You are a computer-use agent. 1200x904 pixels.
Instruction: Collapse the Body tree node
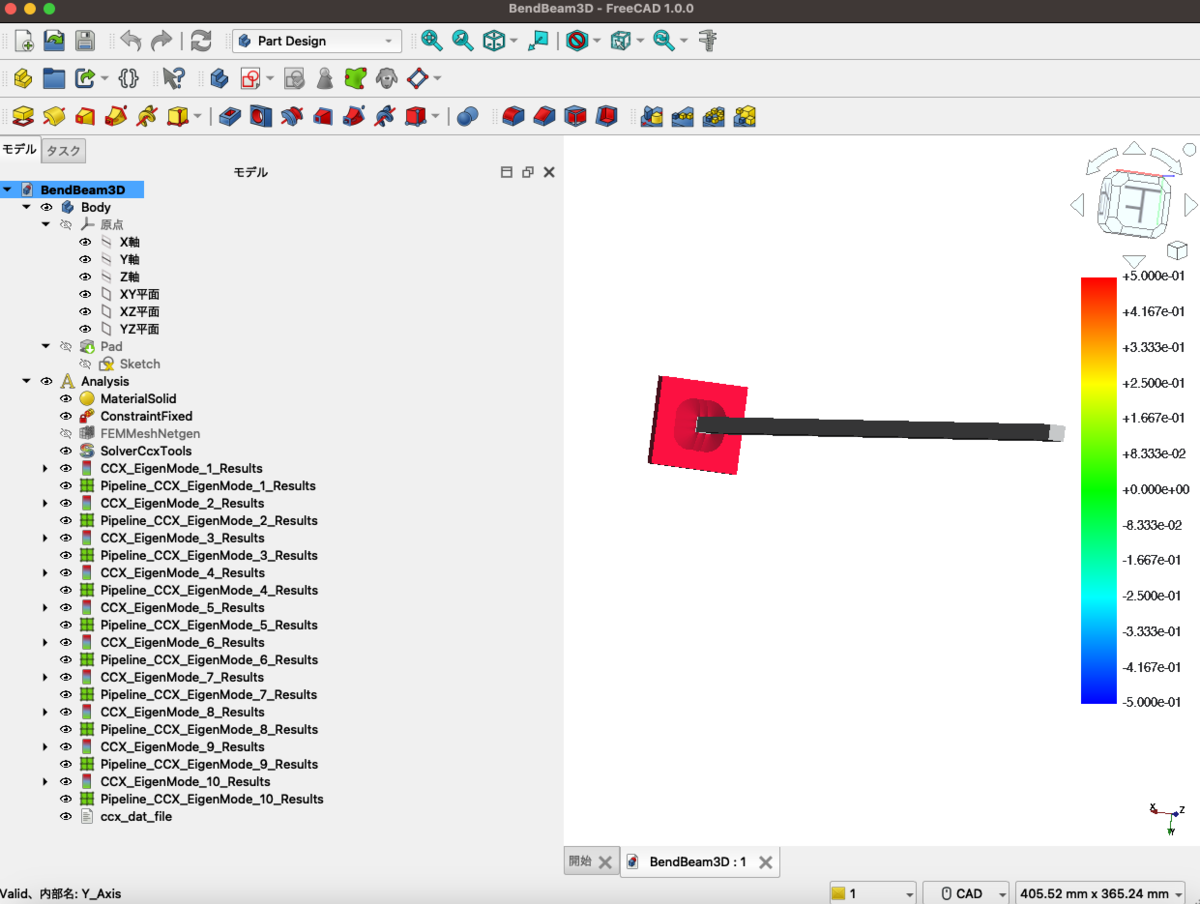tap(27, 207)
